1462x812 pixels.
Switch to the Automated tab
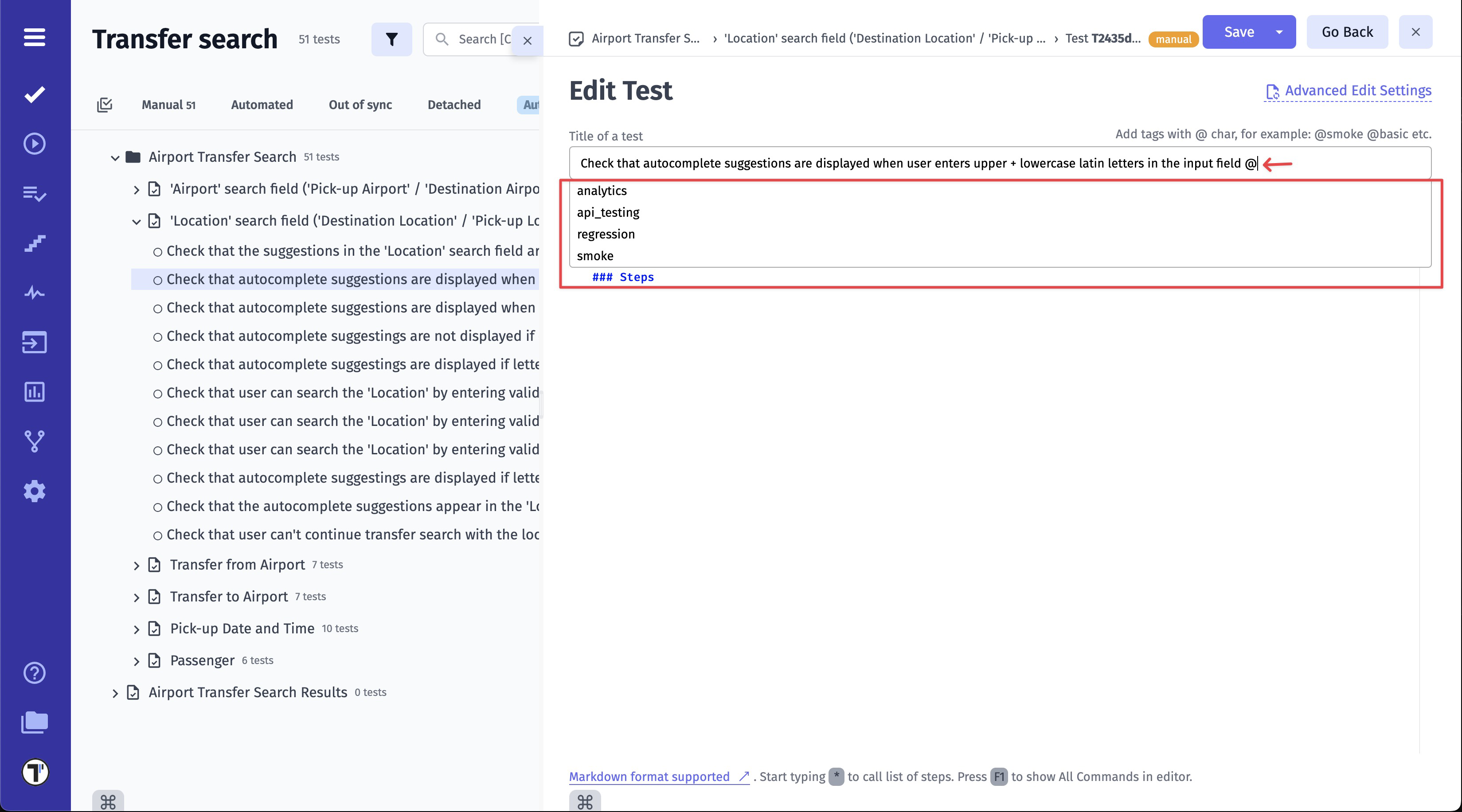point(262,105)
